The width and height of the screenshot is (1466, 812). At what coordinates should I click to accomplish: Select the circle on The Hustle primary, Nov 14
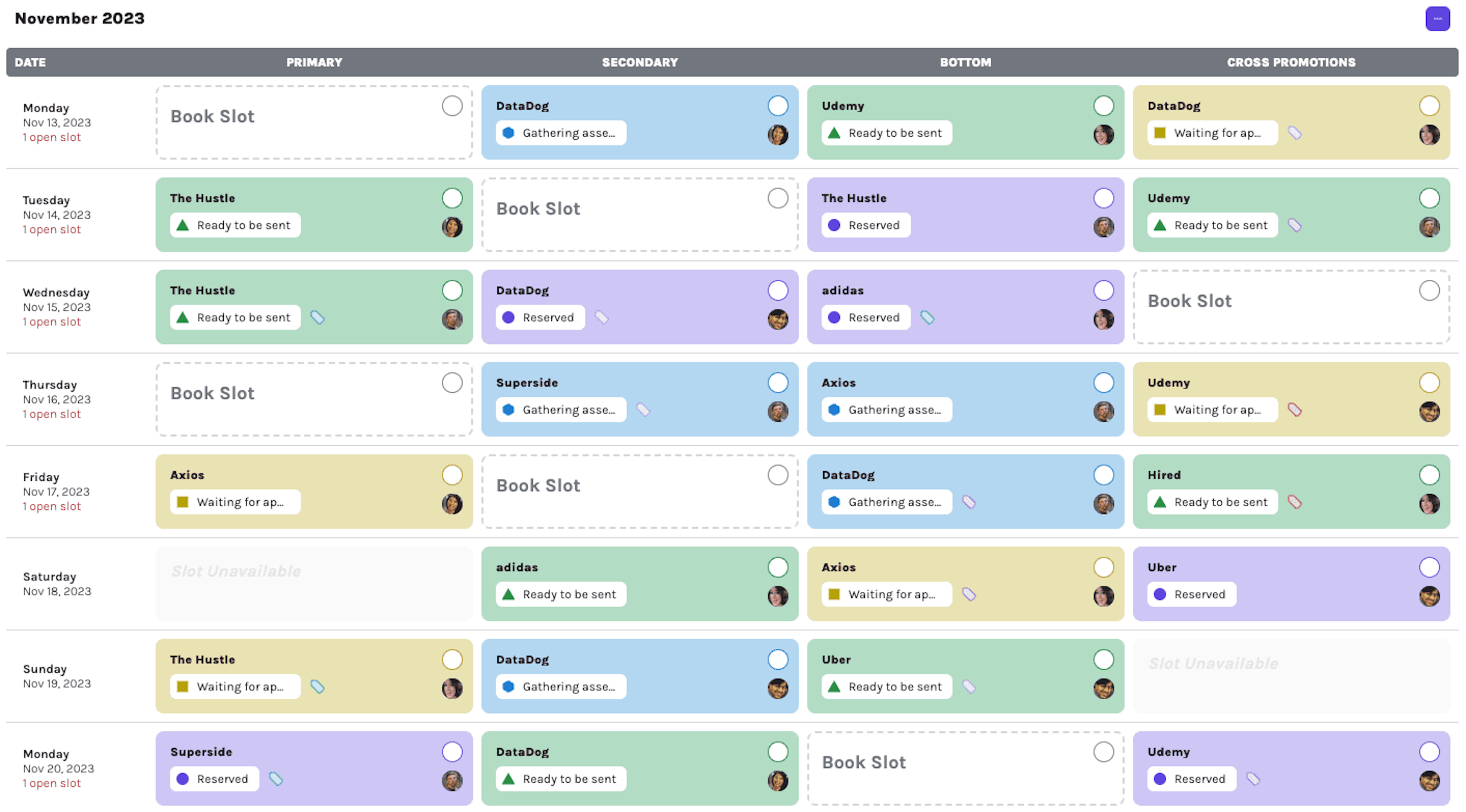pyautogui.click(x=452, y=198)
